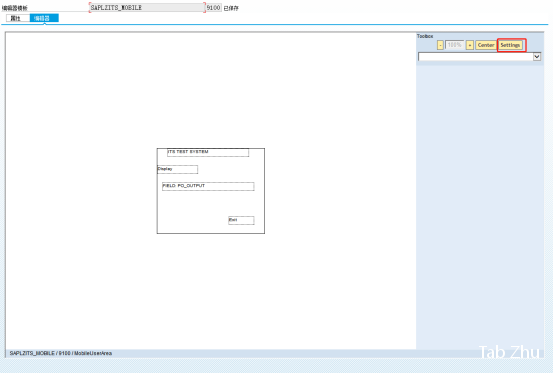Select the 编辑器 tab
553x373 pixels.
(x=44, y=18)
